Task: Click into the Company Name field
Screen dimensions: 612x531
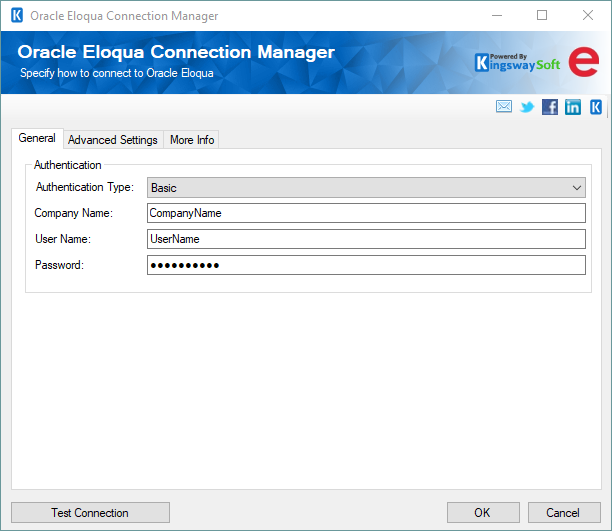Action: (x=366, y=213)
